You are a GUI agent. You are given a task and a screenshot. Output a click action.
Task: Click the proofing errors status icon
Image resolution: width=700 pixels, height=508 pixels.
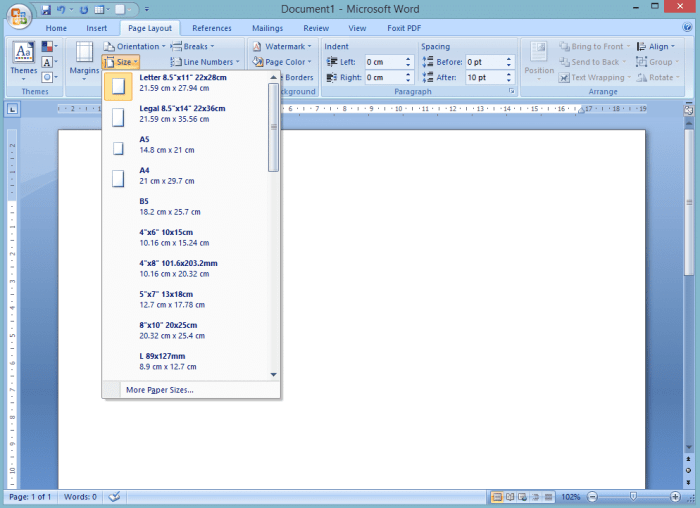click(114, 496)
